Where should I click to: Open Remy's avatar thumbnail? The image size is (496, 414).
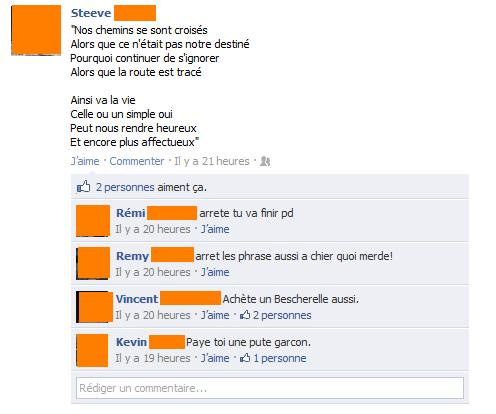[x=93, y=263]
